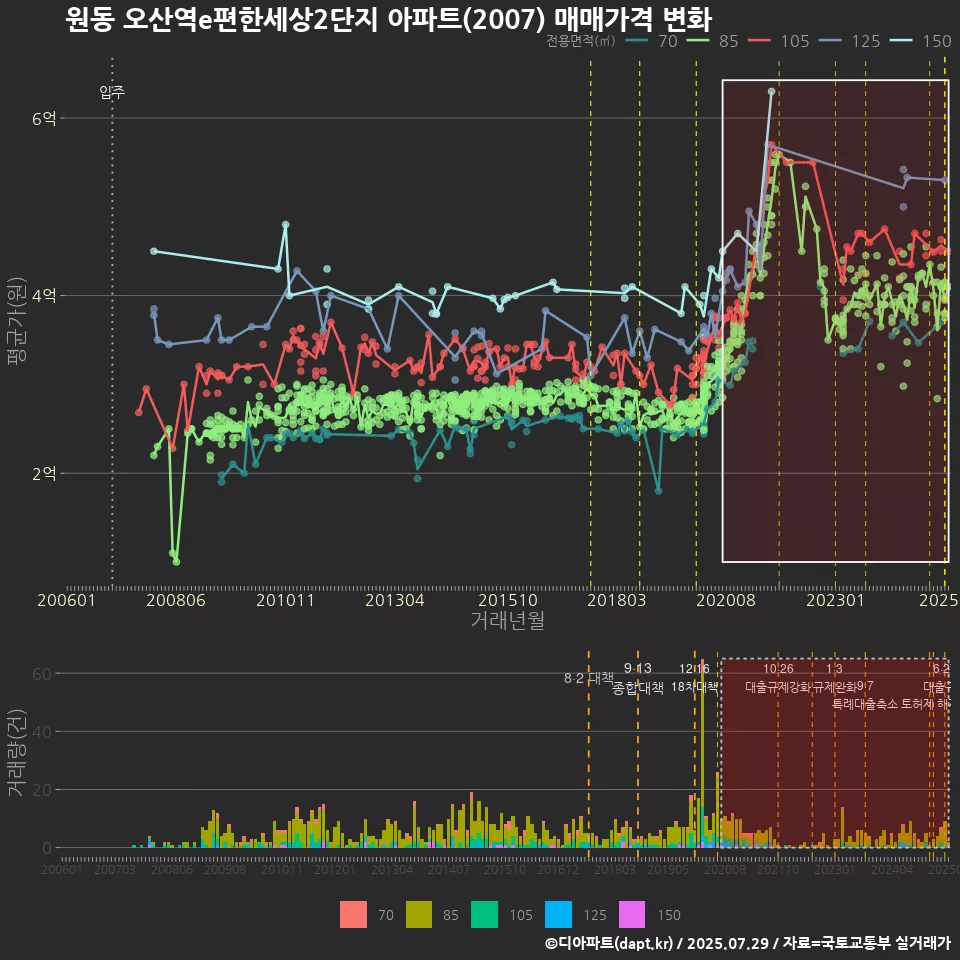Click the salmon 70 swatch in bottom legend
This screenshot has width=960, height=960.
click(x=353, y=915)
